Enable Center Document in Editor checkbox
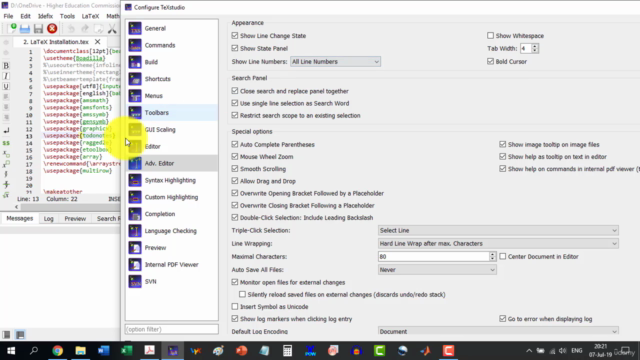The height and width of the screenshot is (360, 640). [x=502, y=256]
